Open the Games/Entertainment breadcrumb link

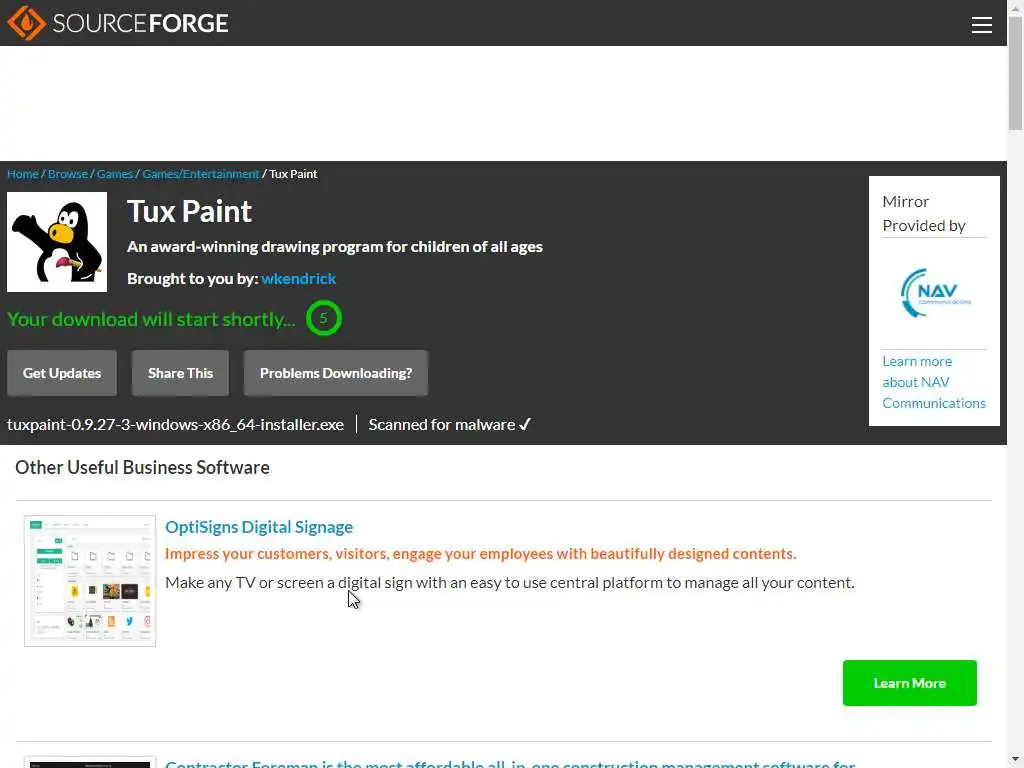200,174
